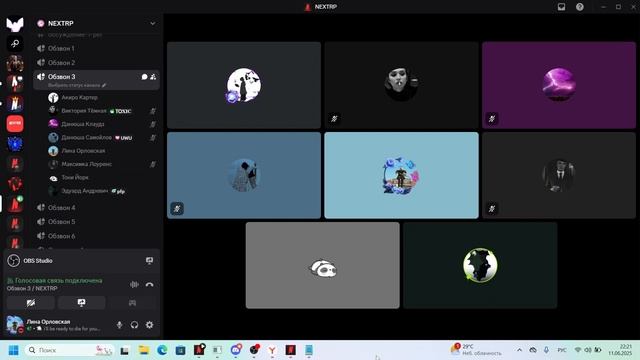Select Тони Йорк in the voice member list
This screenshot has height=360, width=640.
[102, 178]
